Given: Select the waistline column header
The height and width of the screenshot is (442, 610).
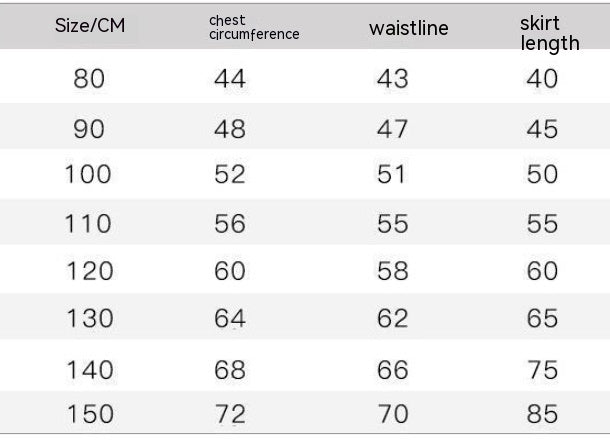Looking at the screenshot, I should 408,28.
